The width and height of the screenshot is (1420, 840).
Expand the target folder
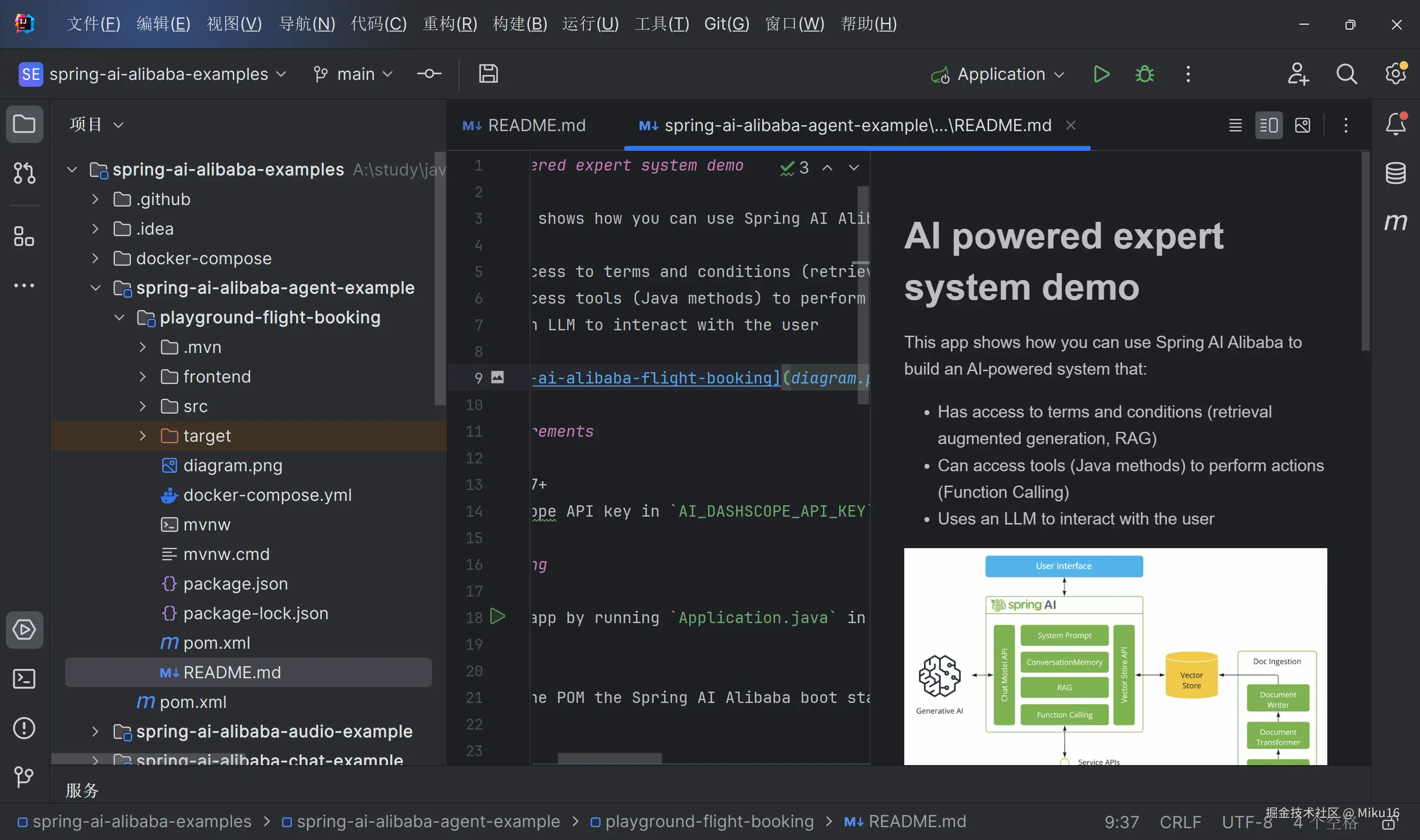pyautogui.click(x=142, y=436)
